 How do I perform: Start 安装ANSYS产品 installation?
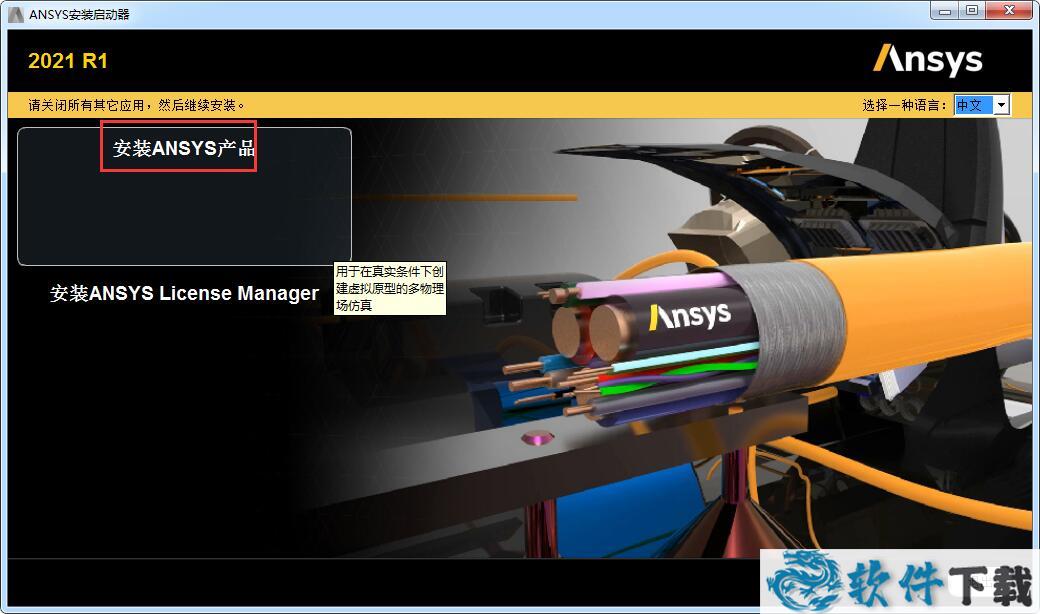pyautogui.click(x=184, y=149)
